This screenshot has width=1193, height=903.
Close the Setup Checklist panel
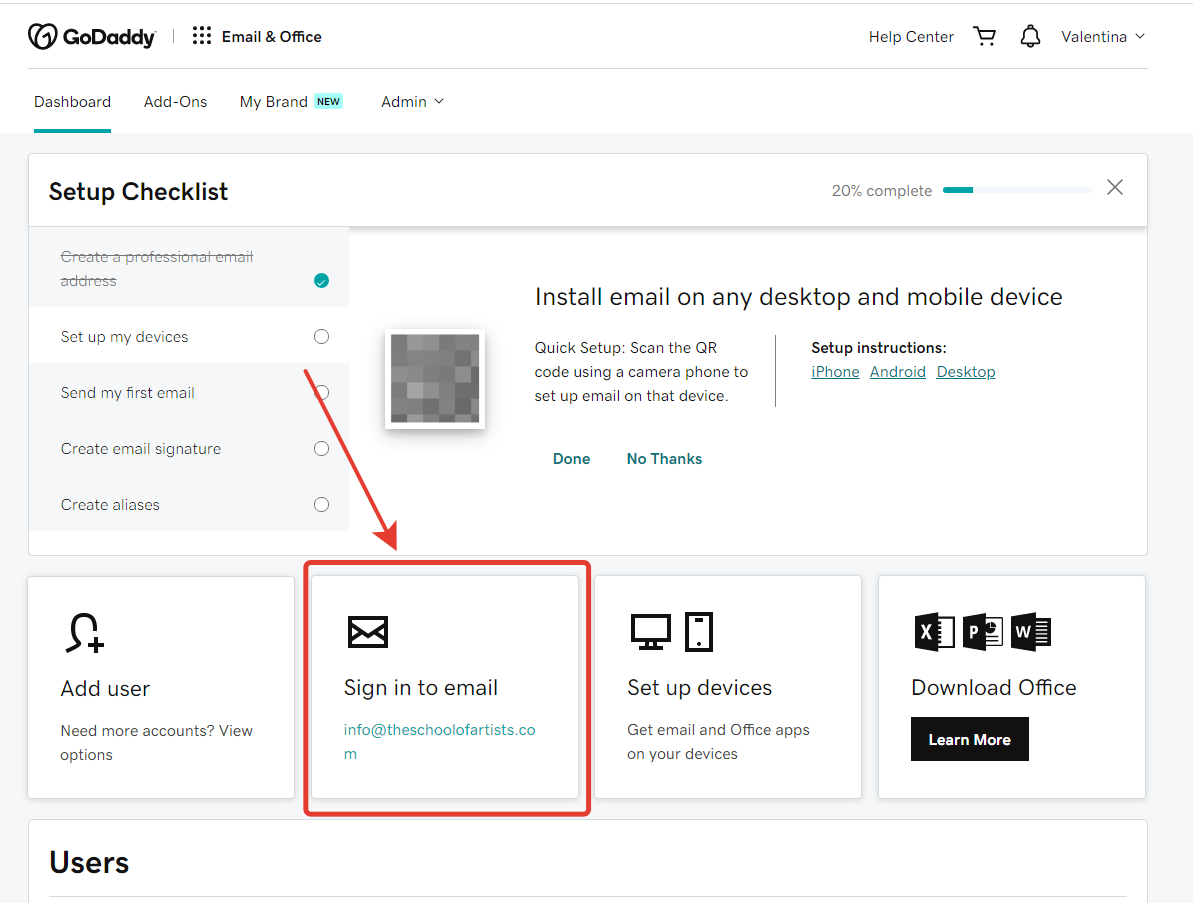(x=1115, y=187)
